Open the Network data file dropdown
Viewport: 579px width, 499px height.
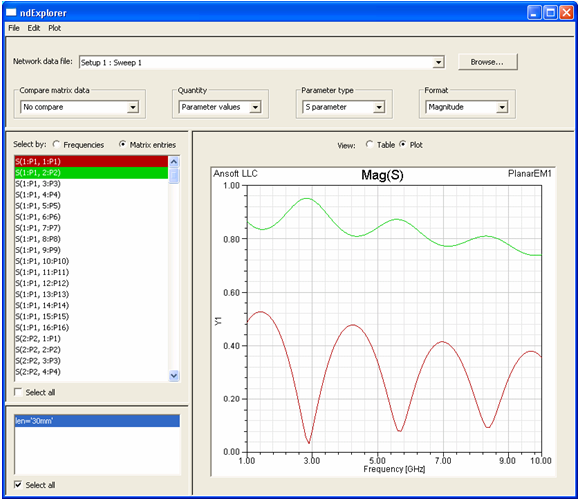[x=438, y=62]
